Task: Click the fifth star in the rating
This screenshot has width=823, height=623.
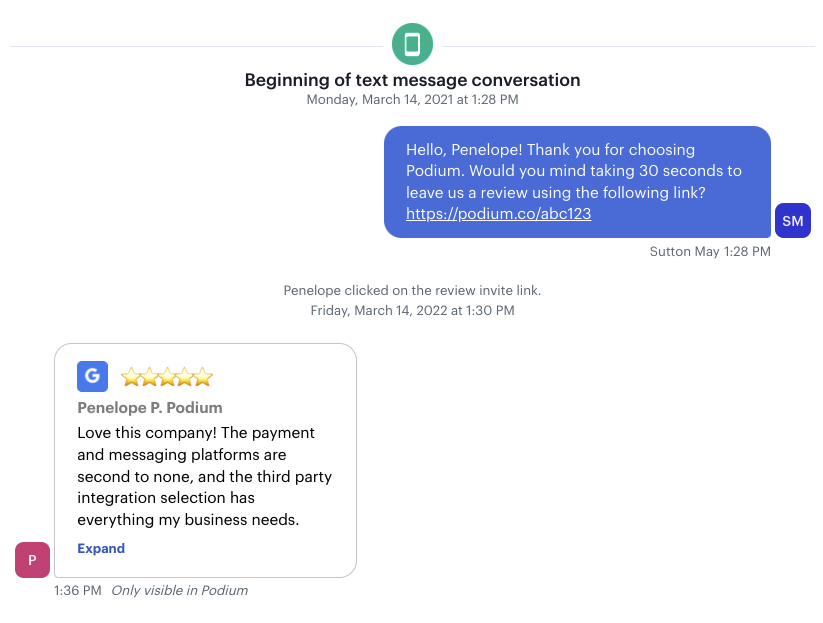Action: click(203, 377)
